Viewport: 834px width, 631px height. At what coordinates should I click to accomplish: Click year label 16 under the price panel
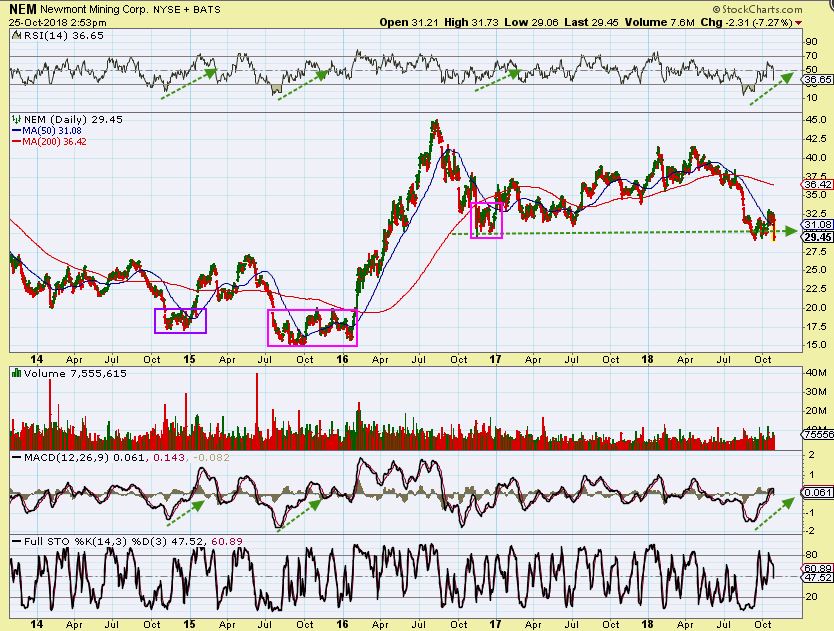tap(342, 359)
